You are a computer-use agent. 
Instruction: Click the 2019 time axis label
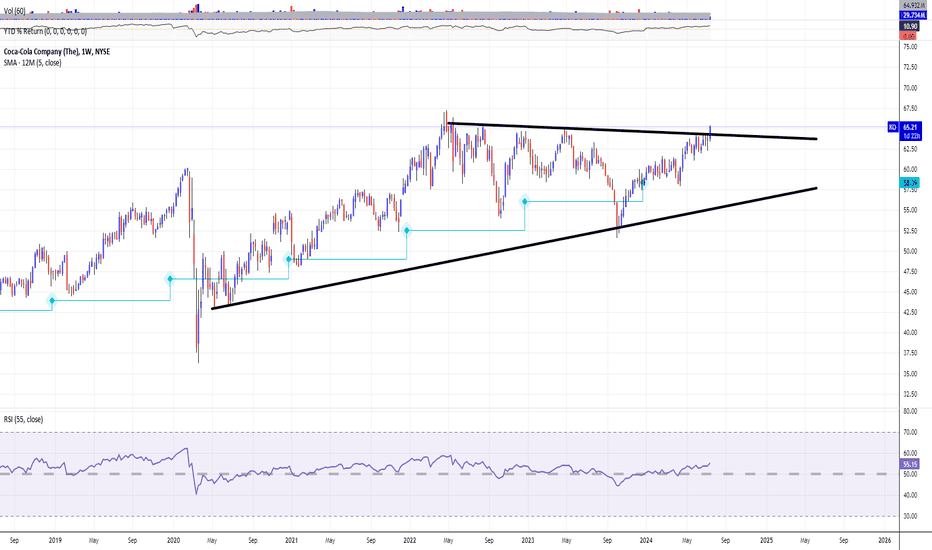pyautogui.click(x=55, y=540)
